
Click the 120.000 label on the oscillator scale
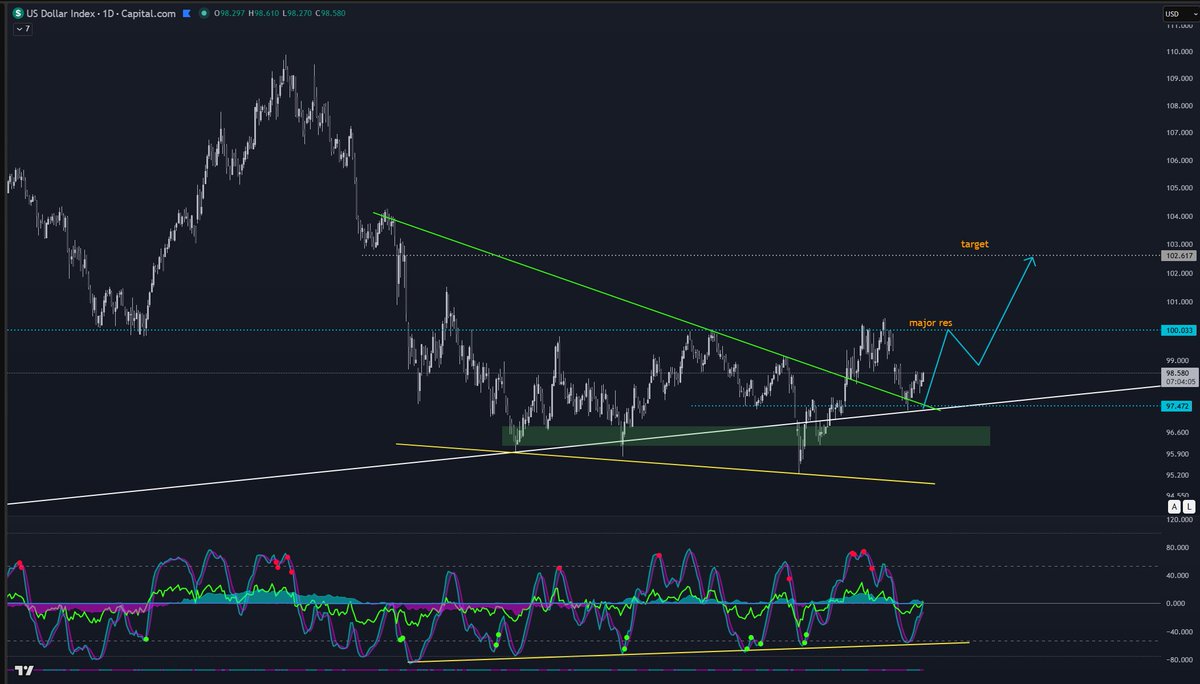click(x=1178, y=520)
